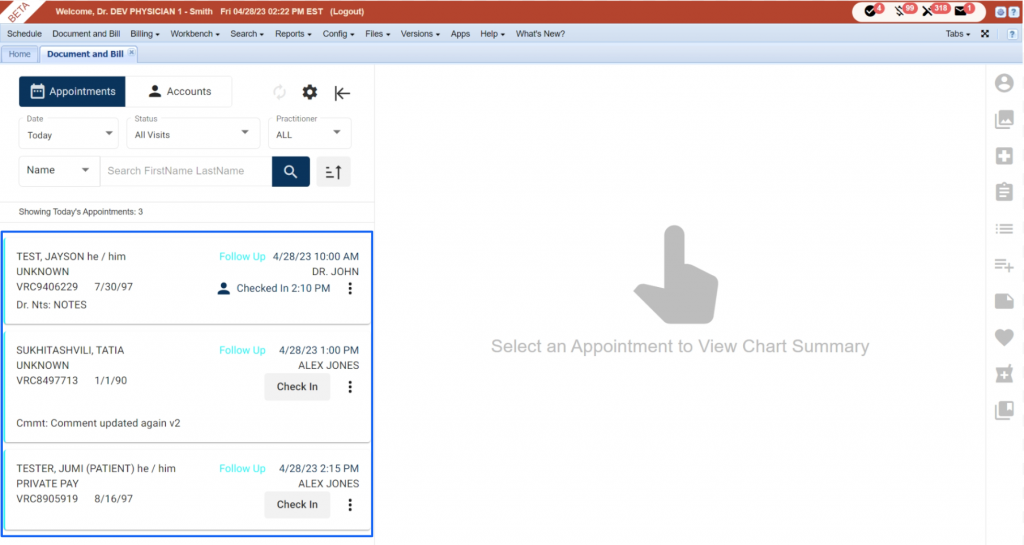Open more options for Jayson Test appointment
The height and width of the screenshot is (545, 1024).
pyautogui.click(x=350, y=288)
